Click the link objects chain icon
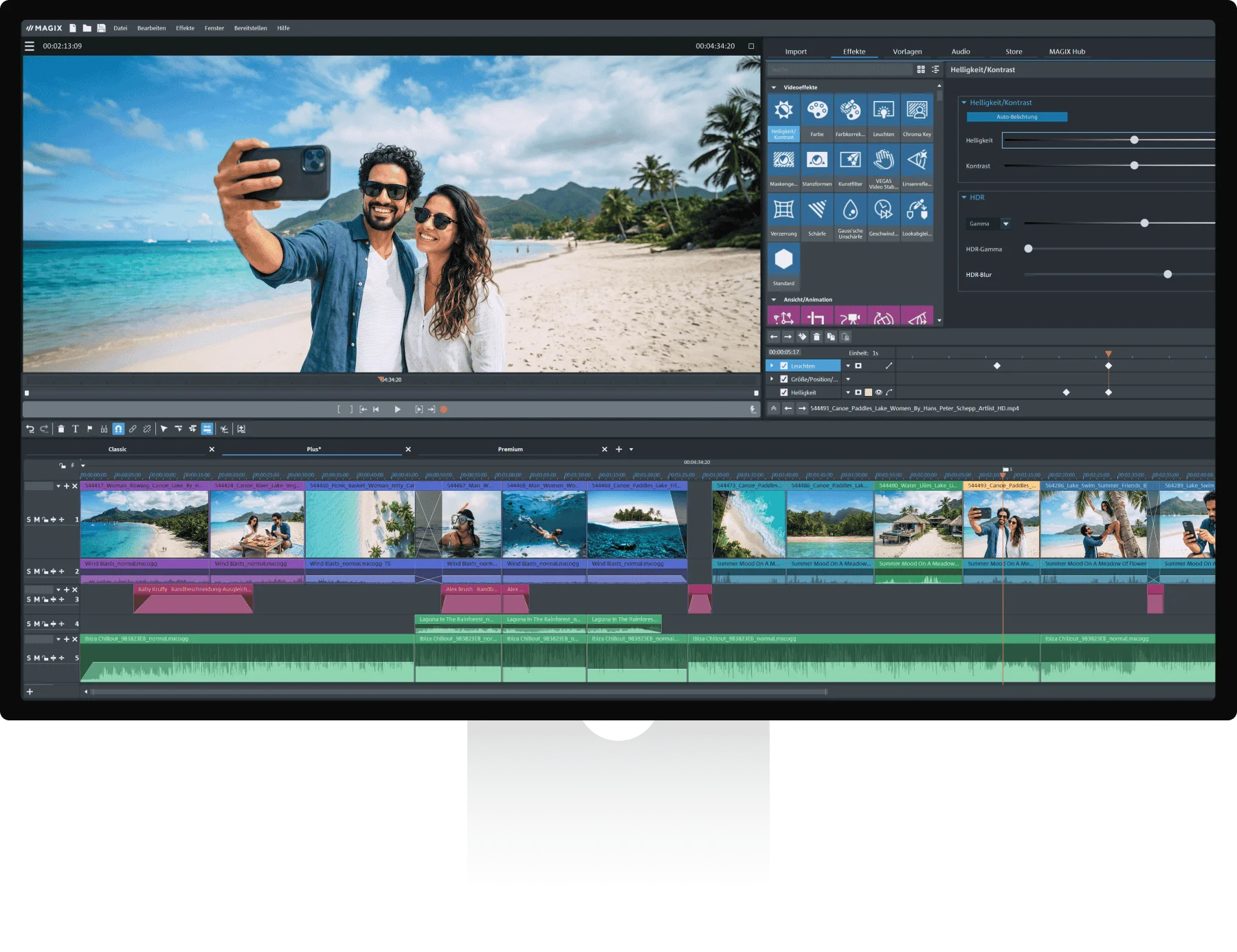Screen dimensions: 1237x952 click(x=133, y=429)
